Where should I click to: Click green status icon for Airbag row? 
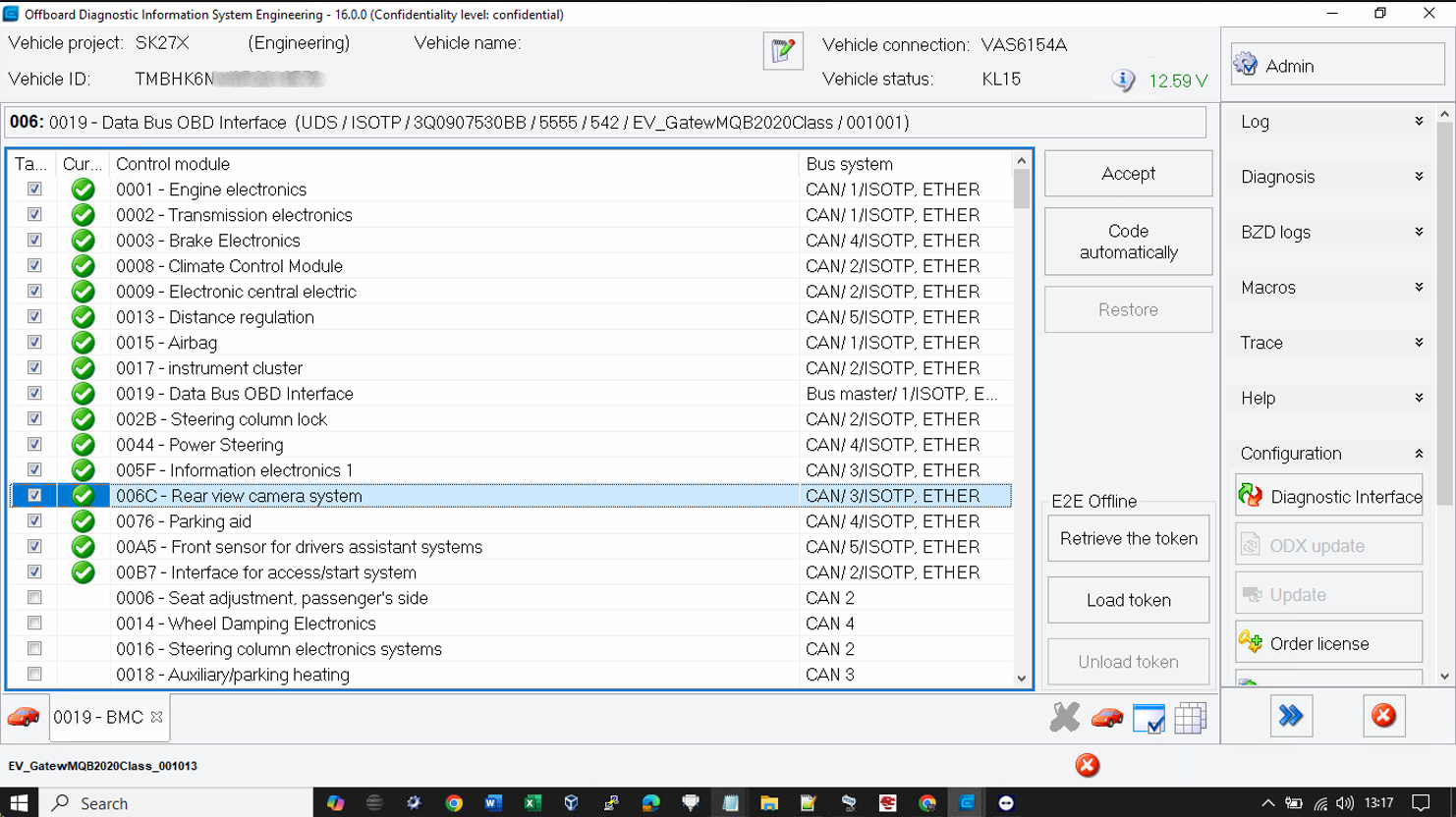point(84,343)
